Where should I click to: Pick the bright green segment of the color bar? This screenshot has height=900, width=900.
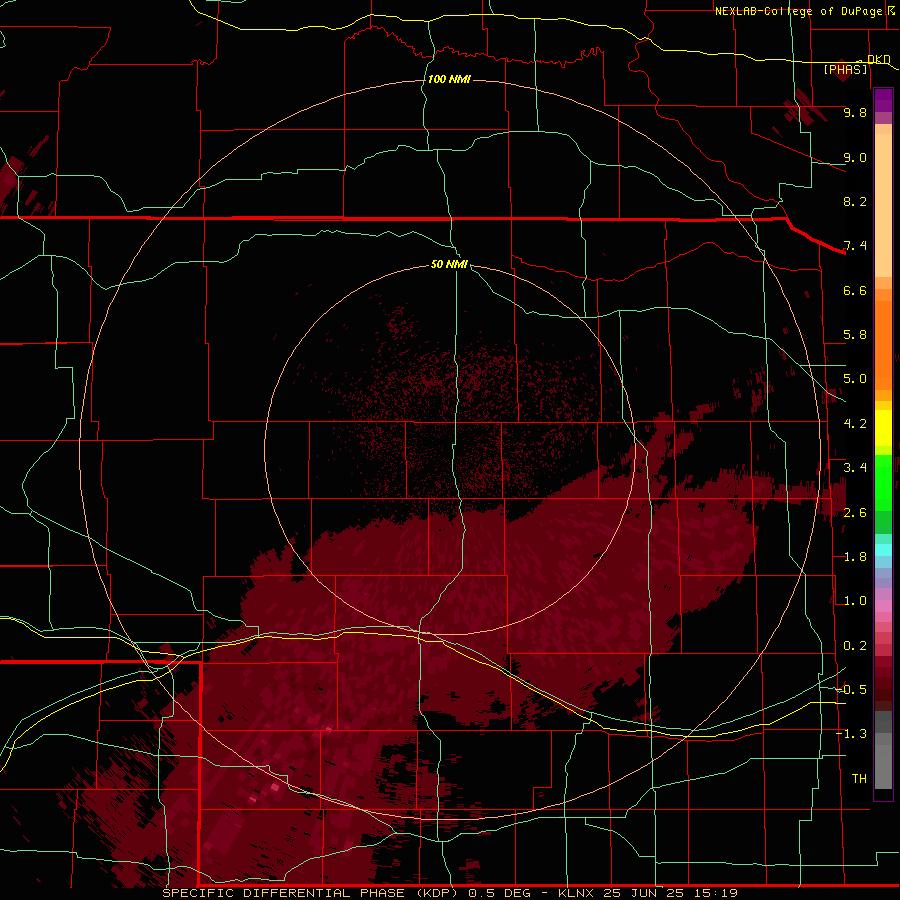(883, 483)
